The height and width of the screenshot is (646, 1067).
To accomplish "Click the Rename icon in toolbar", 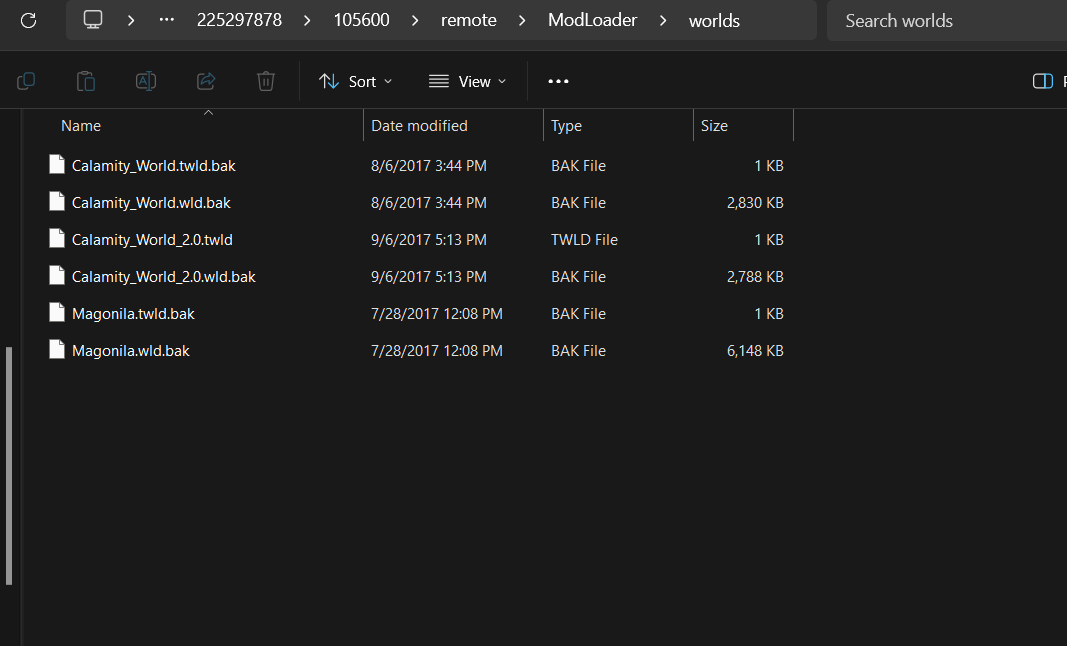I will click(146, 81).
